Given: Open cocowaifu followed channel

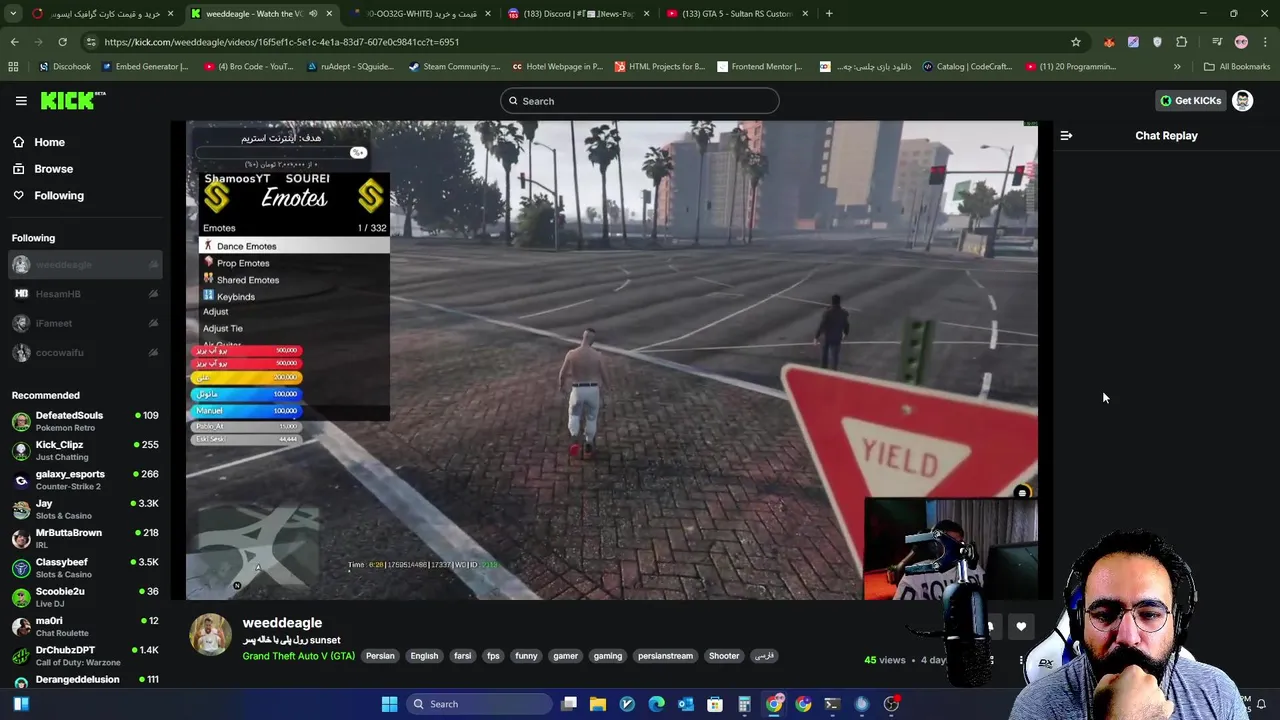Looking at the screenshot, I should [x=85, y=352].
